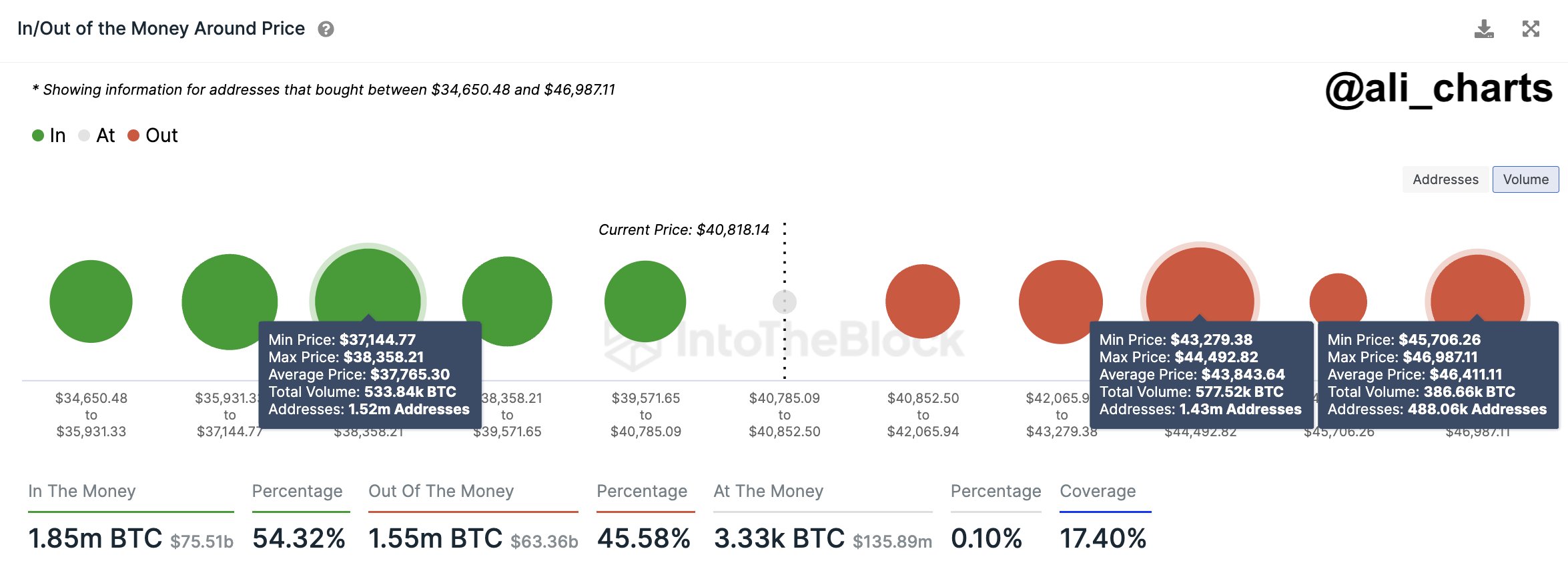
Task: Toggle the red Out legend dot
Action: pos(133,135)
